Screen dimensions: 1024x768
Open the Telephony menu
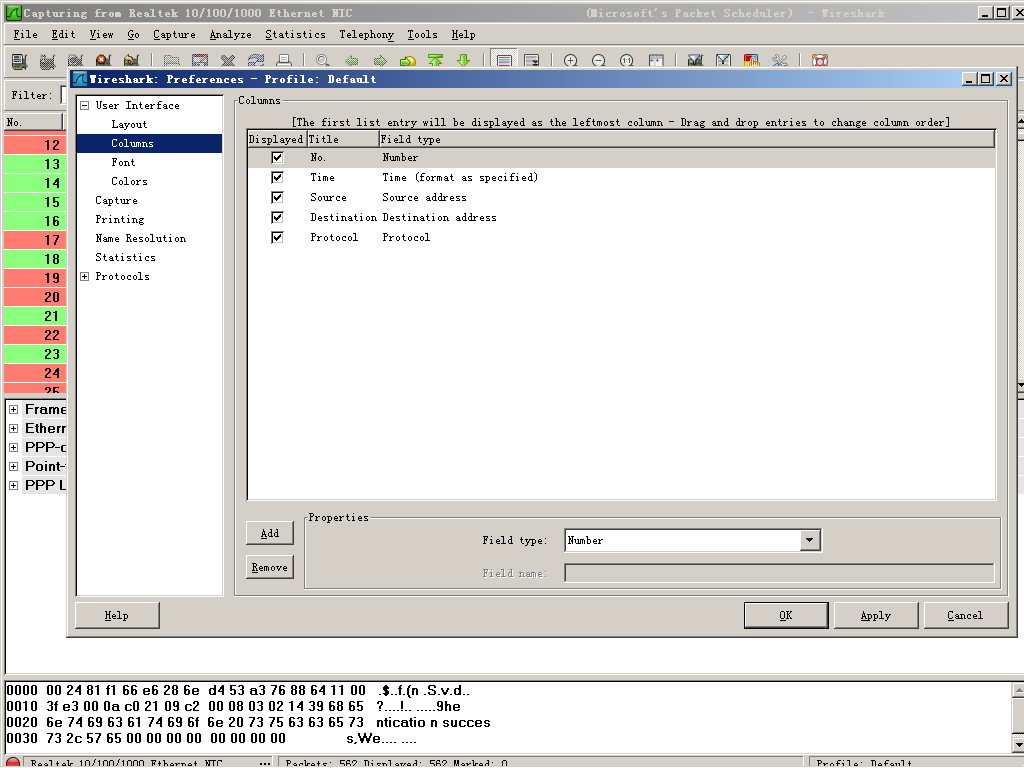click(366, 35)
